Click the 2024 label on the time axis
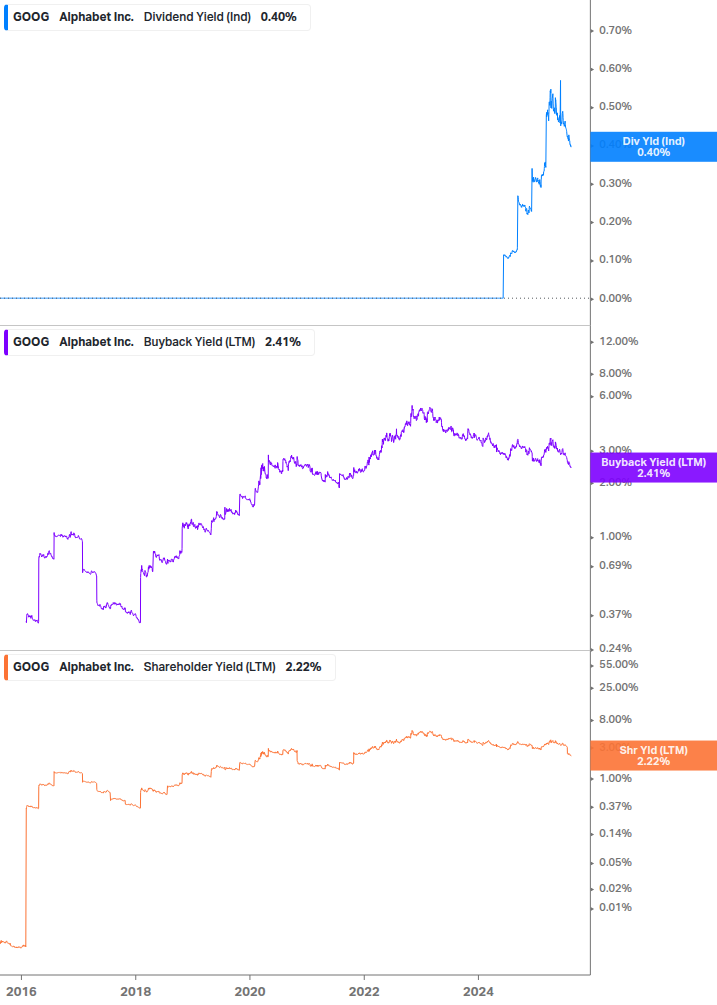The image size is (717, 1005). 479,992
